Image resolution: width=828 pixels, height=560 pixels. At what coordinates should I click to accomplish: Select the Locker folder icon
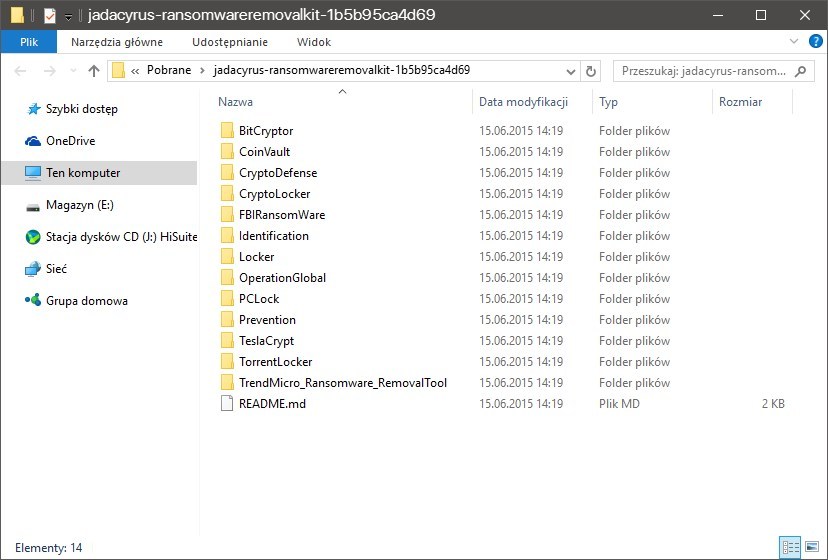click(227, 257)
